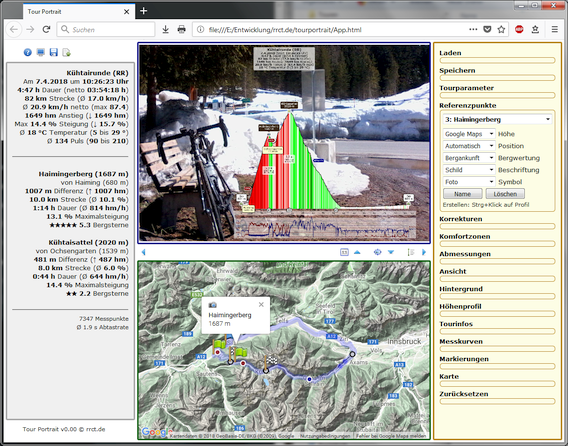Open a new browser tab with plus
The height and width of the screenshot is (446, 568).
click(143, 11)
